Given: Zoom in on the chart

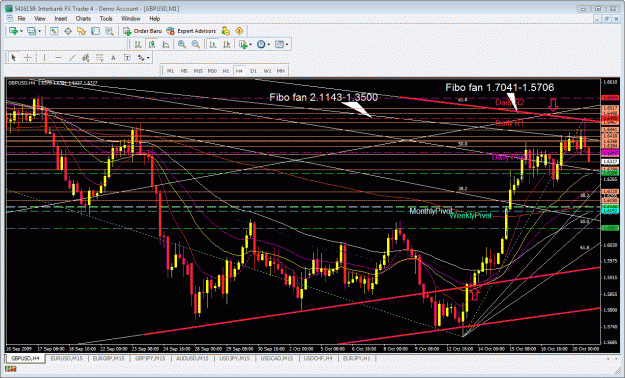Looking at the screenshot, I should tap(182, 45).
